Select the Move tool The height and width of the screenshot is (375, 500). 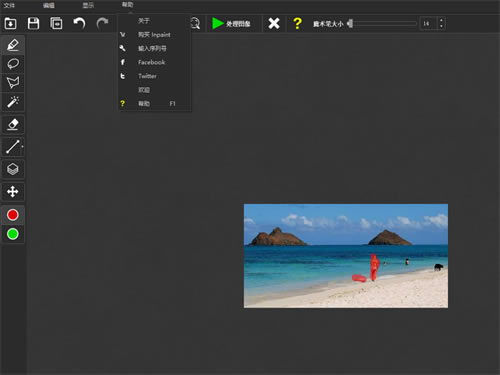click(x=13, y=192)
